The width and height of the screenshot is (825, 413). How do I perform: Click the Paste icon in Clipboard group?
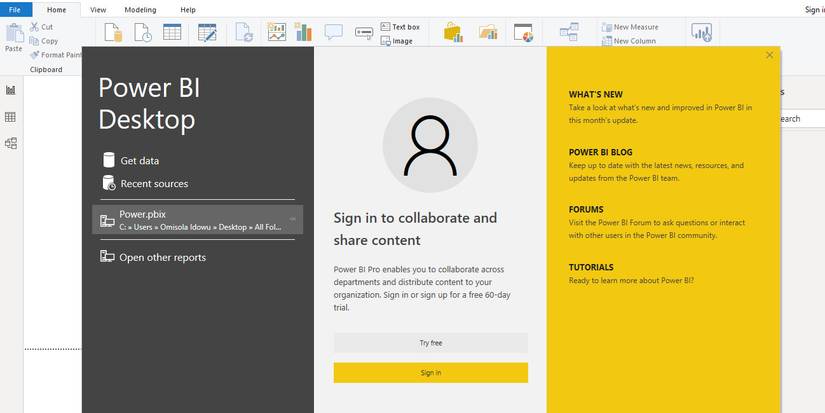(x=14, y=33)
